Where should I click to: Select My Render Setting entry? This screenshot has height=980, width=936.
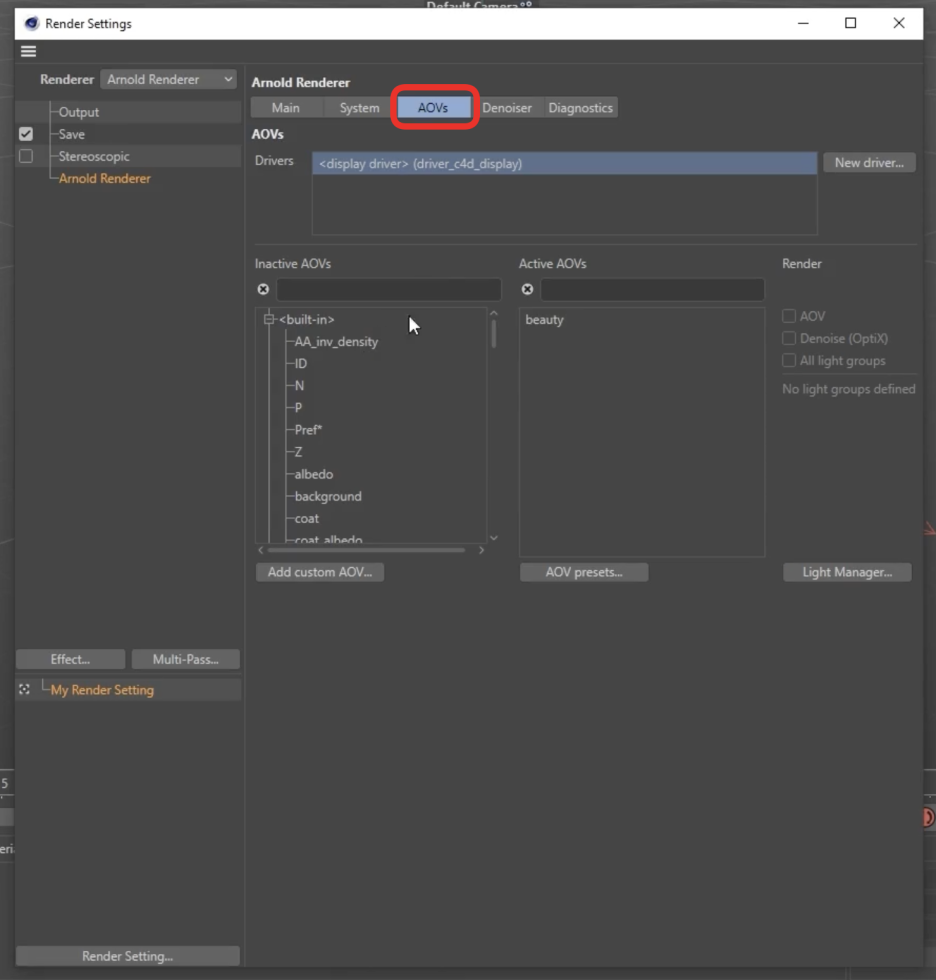(102, 690)
